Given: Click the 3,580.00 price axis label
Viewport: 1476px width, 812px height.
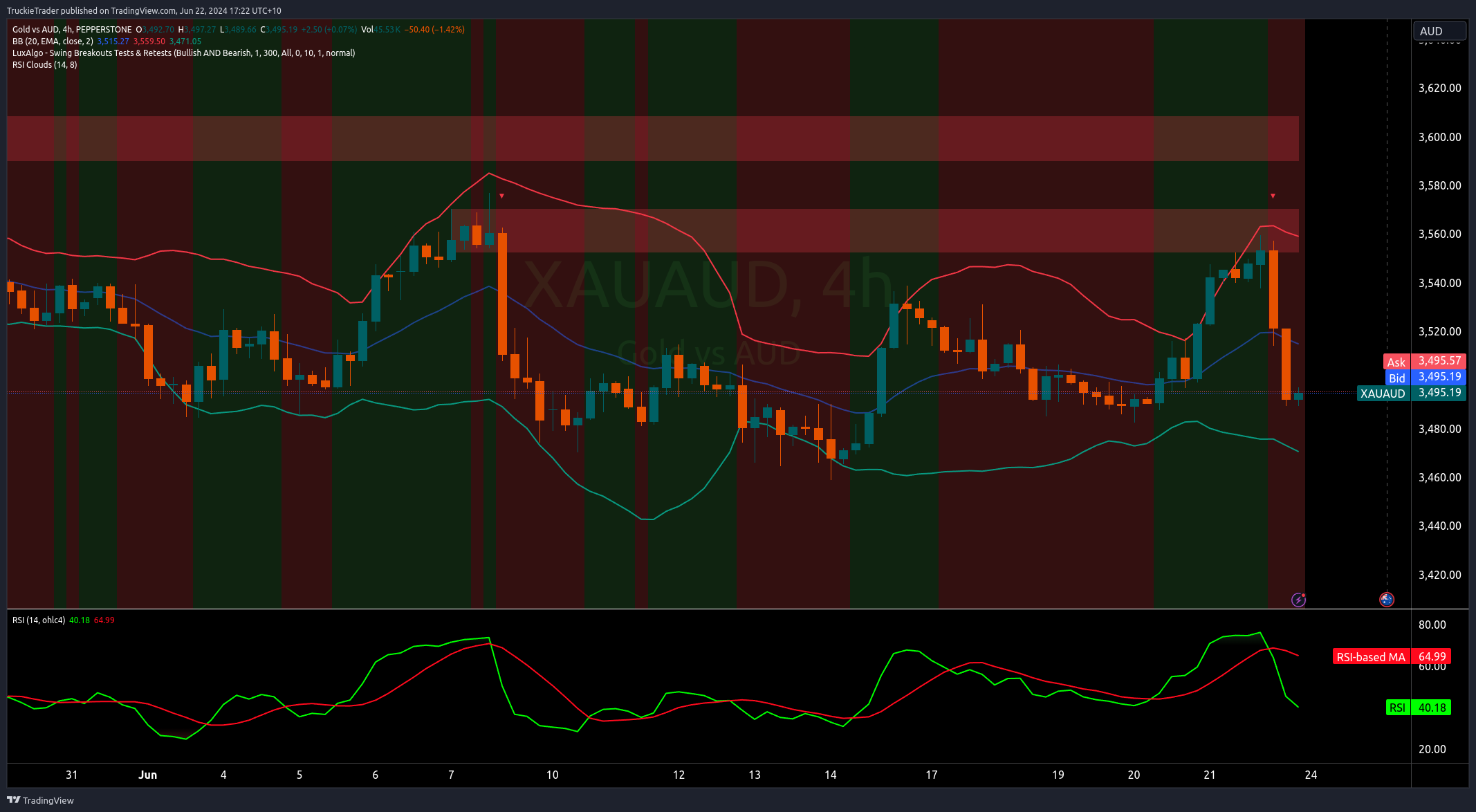Looking at the screenshot, I should pyautogui.click(x=1439, y=185).
